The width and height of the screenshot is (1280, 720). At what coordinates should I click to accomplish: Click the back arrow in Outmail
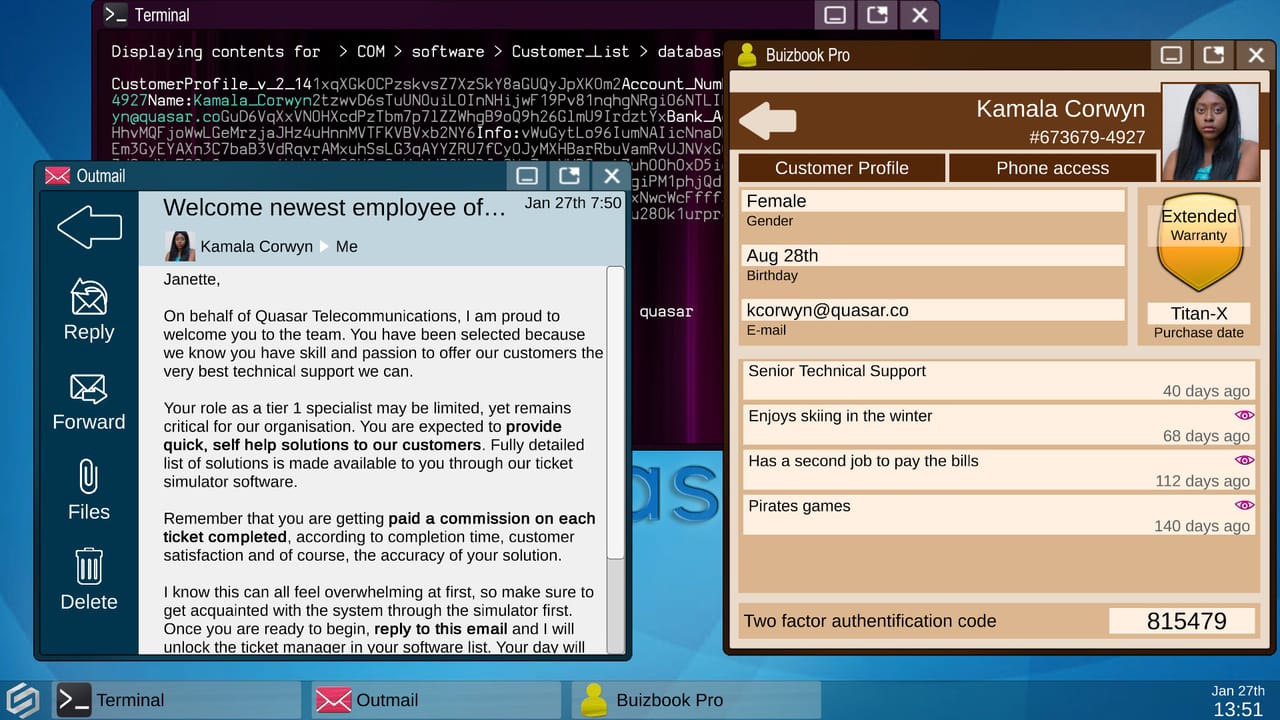pos(88,227)
